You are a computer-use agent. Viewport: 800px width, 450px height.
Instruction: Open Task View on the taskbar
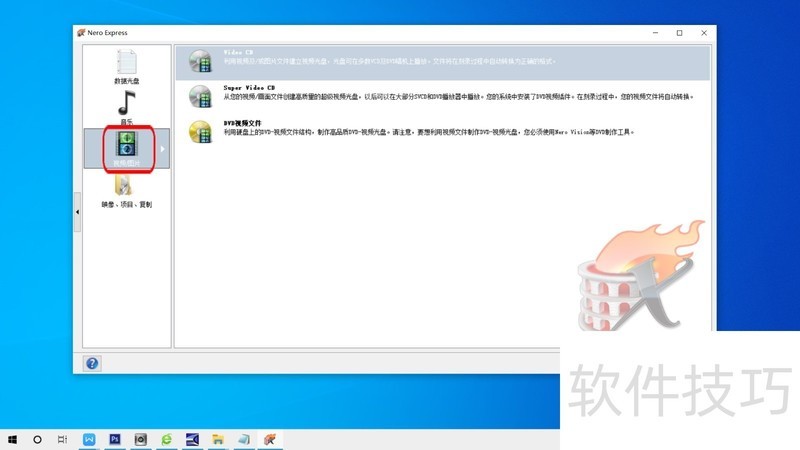[62, 439]
